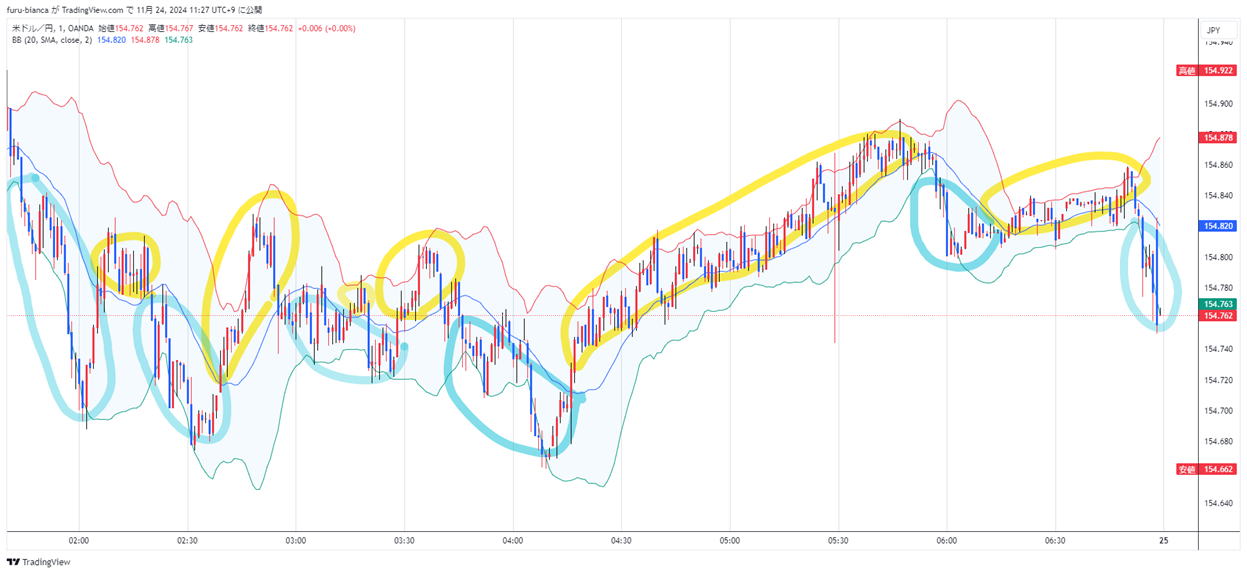Click the BB (20, SMA, close, 2) indicator legend
The image size is (1247, 574).
[50, 40]
